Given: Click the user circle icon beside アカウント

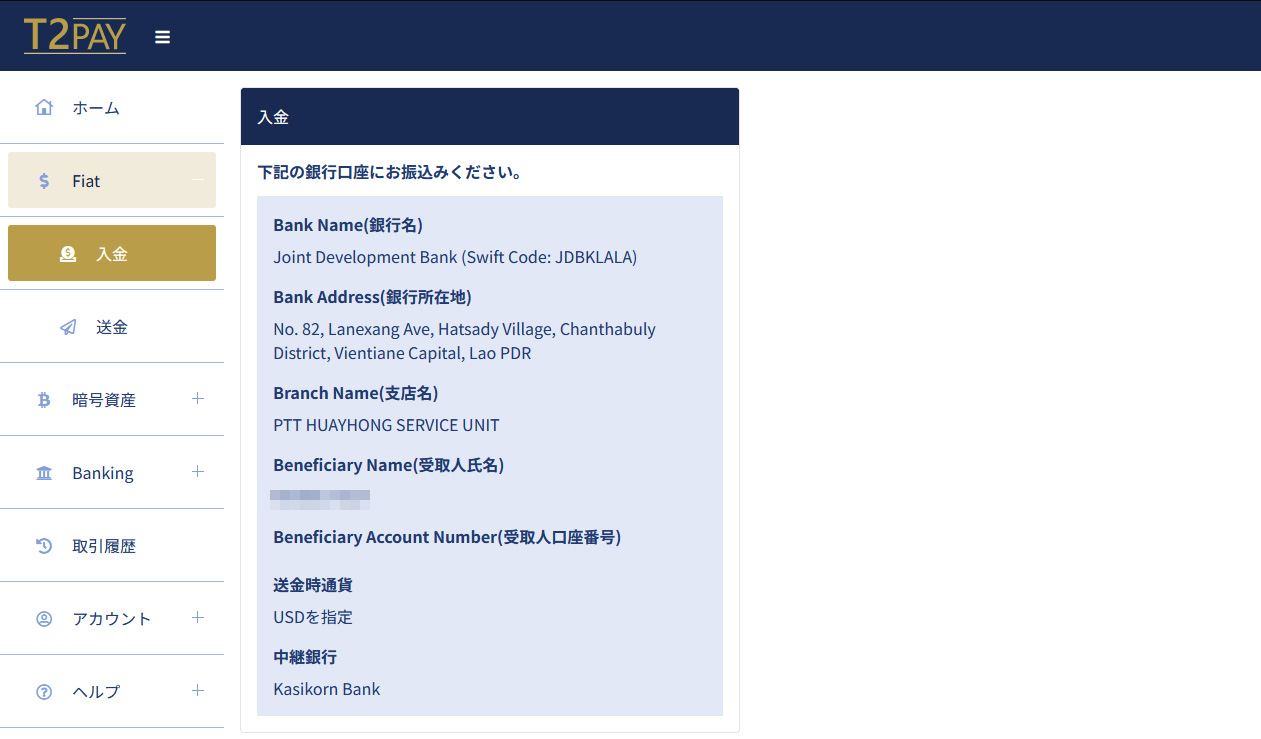Looking at the screenshot, I should pos(44,619).
